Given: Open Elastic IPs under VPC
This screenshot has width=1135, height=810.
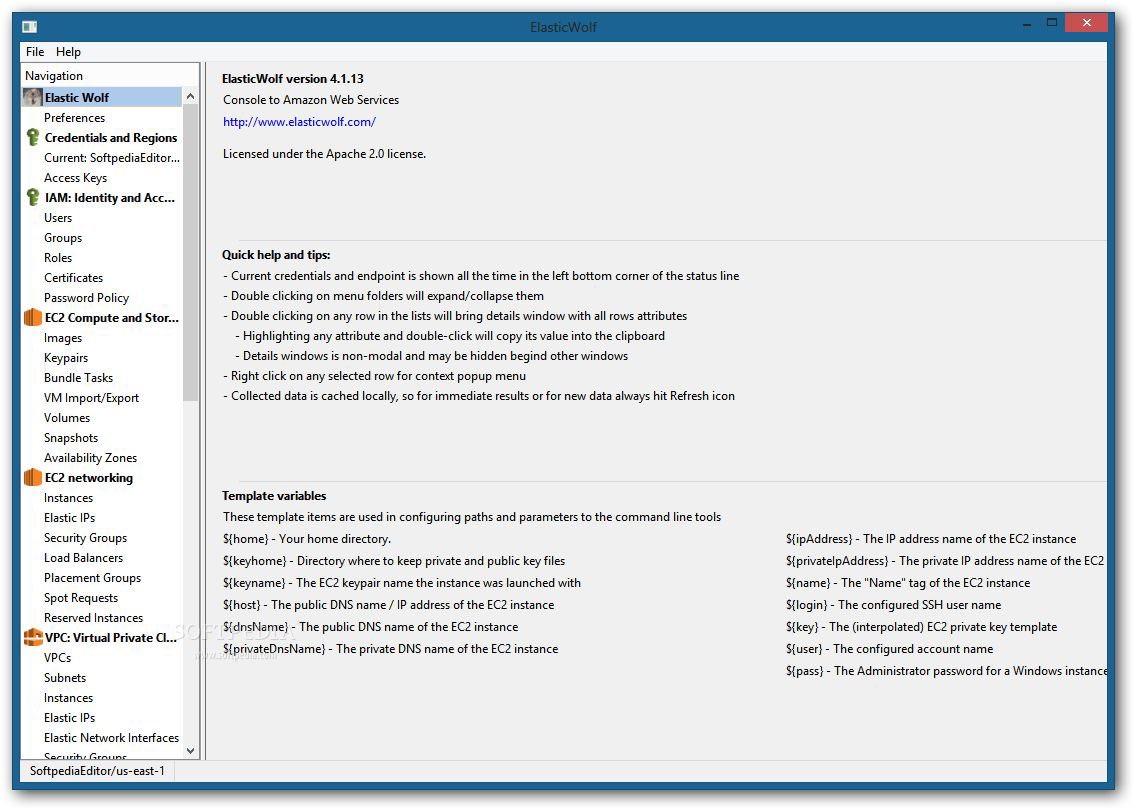Looking at the screenshot, I should coord(69,718).
